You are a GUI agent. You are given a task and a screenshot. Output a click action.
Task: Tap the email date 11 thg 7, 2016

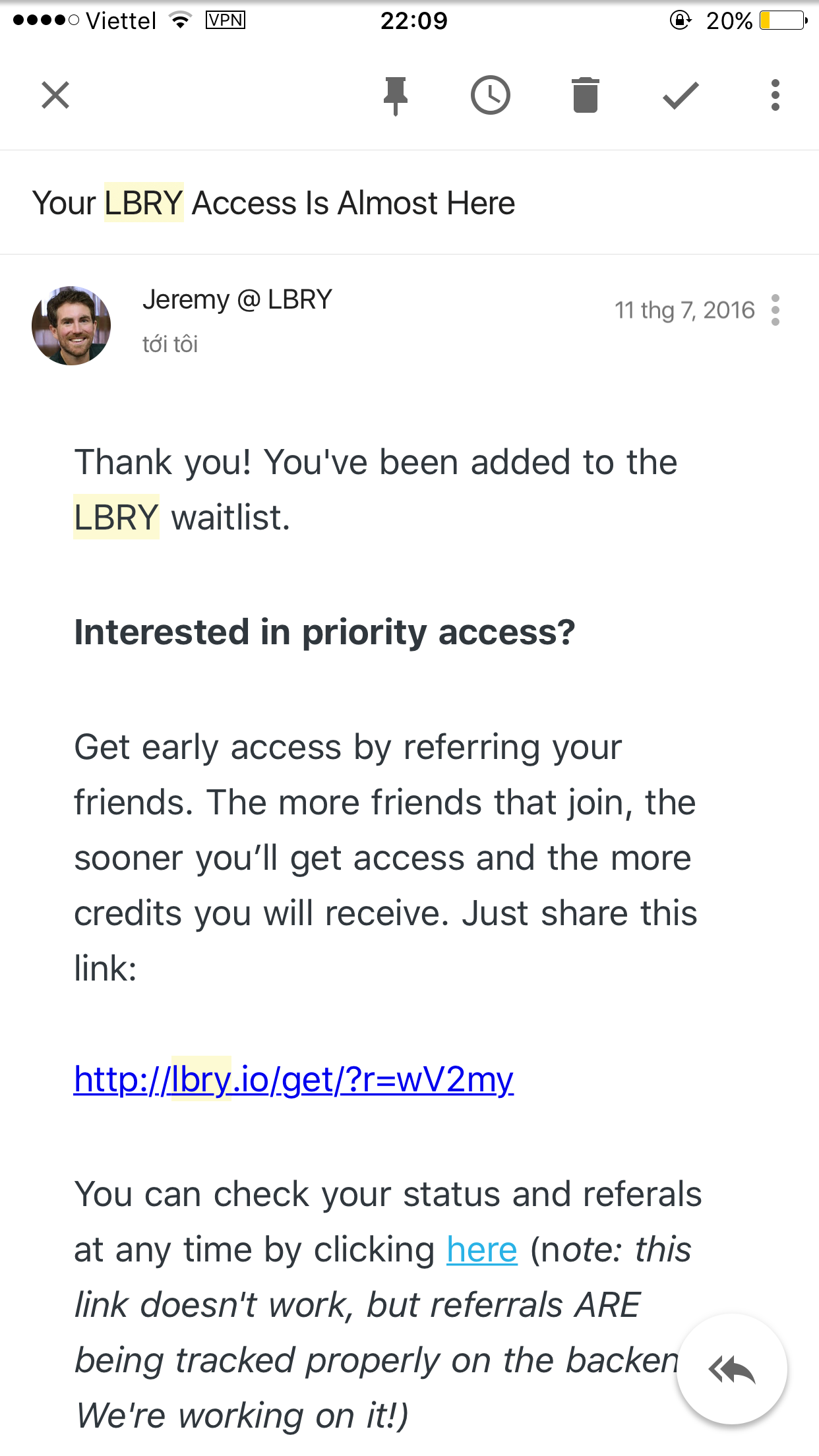tap(684, 310)
